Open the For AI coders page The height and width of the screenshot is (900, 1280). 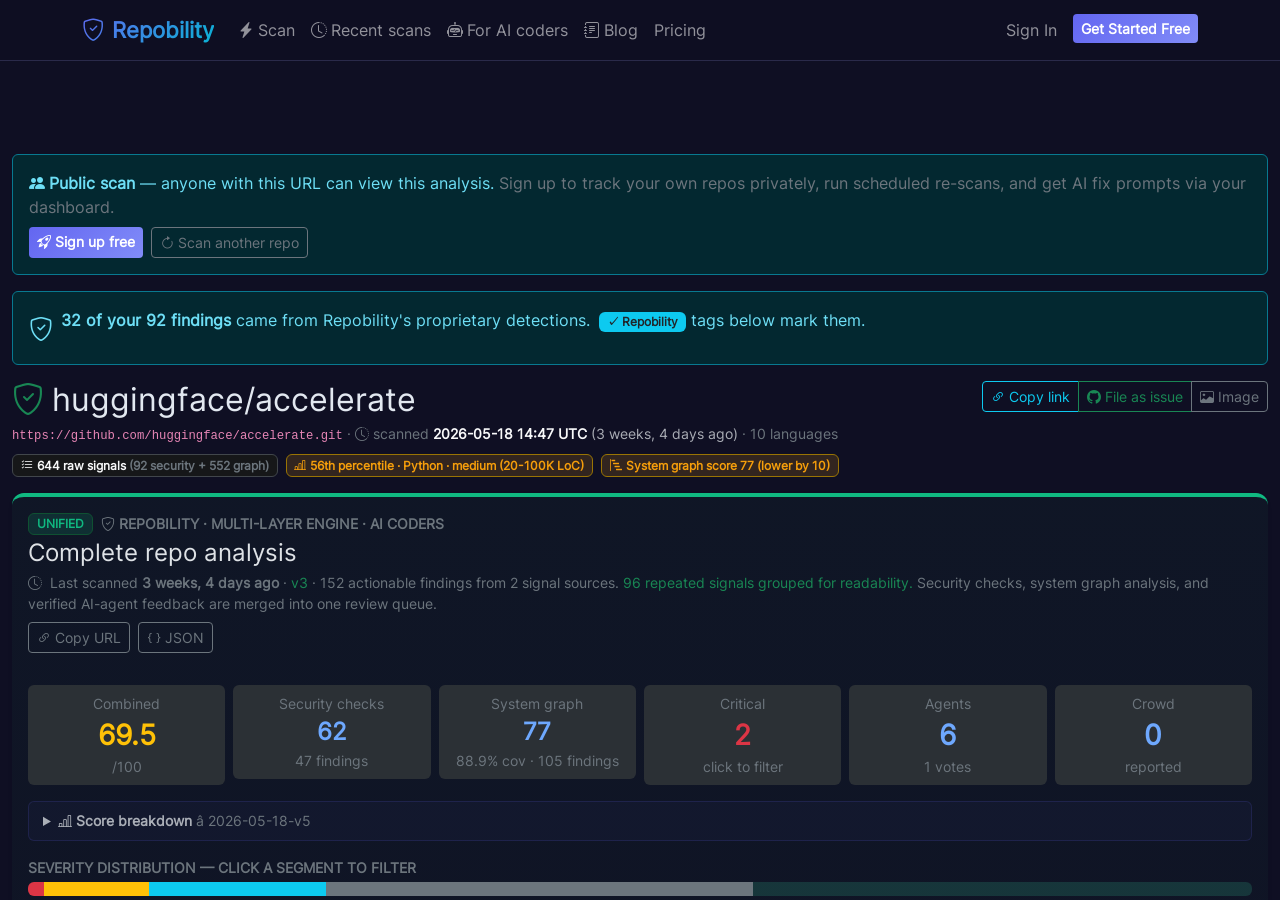tap(507, 30)
